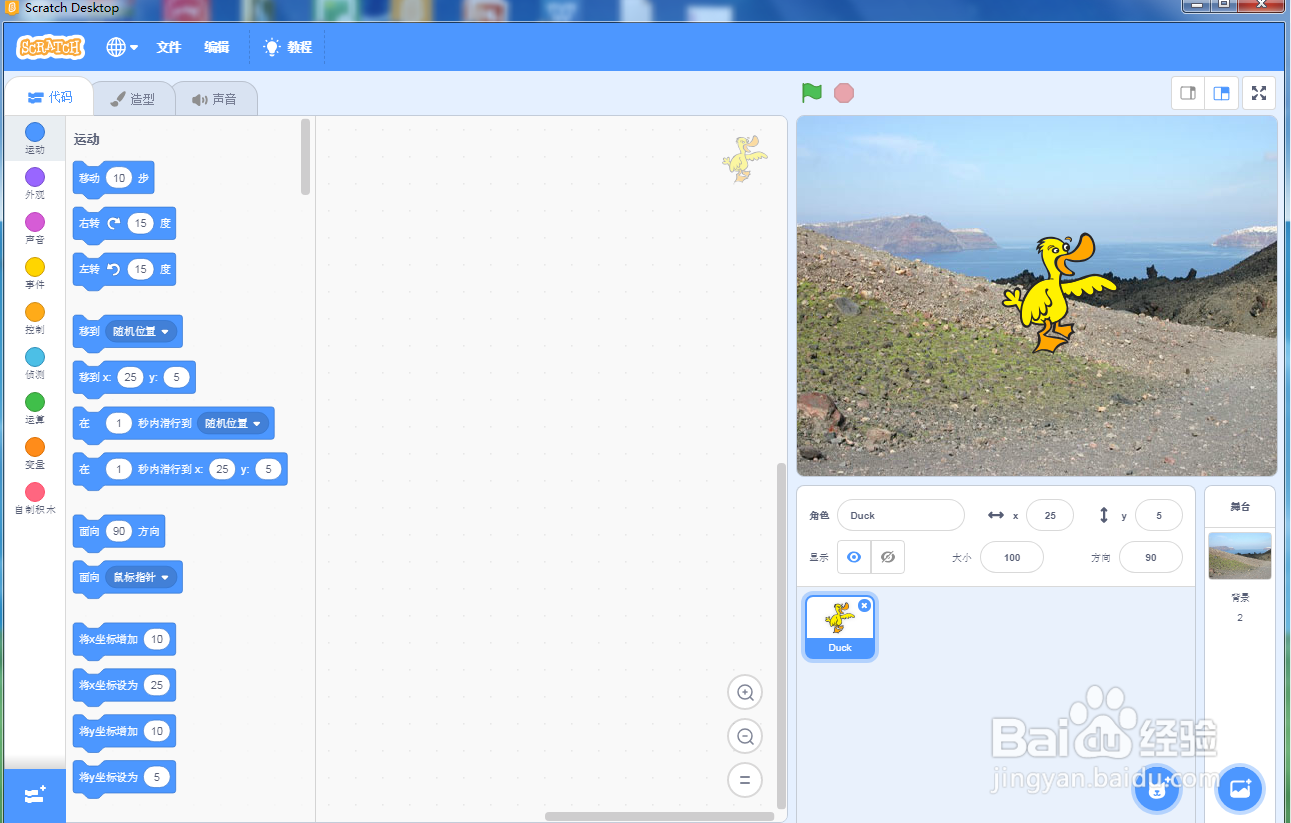Delete the Duck sprite with x button
1291x823 pixels.
(864, 605)
